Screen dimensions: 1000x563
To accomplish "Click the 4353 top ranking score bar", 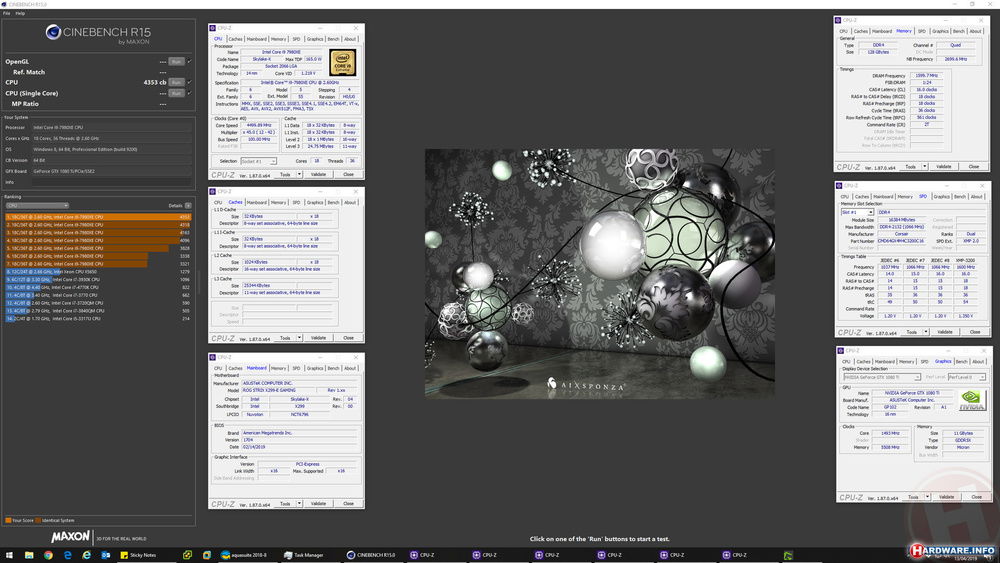I will 98,217.
